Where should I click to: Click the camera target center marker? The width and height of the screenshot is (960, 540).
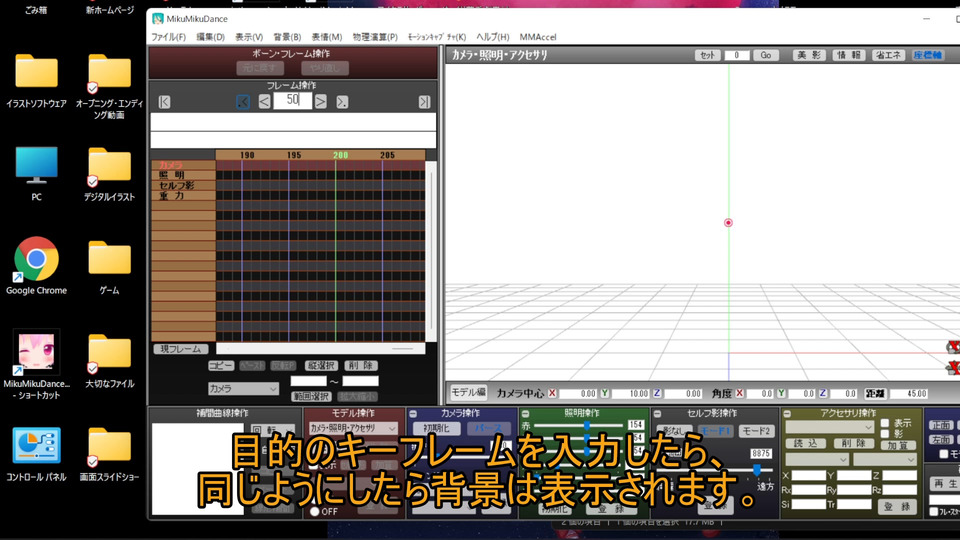(728, 223)
